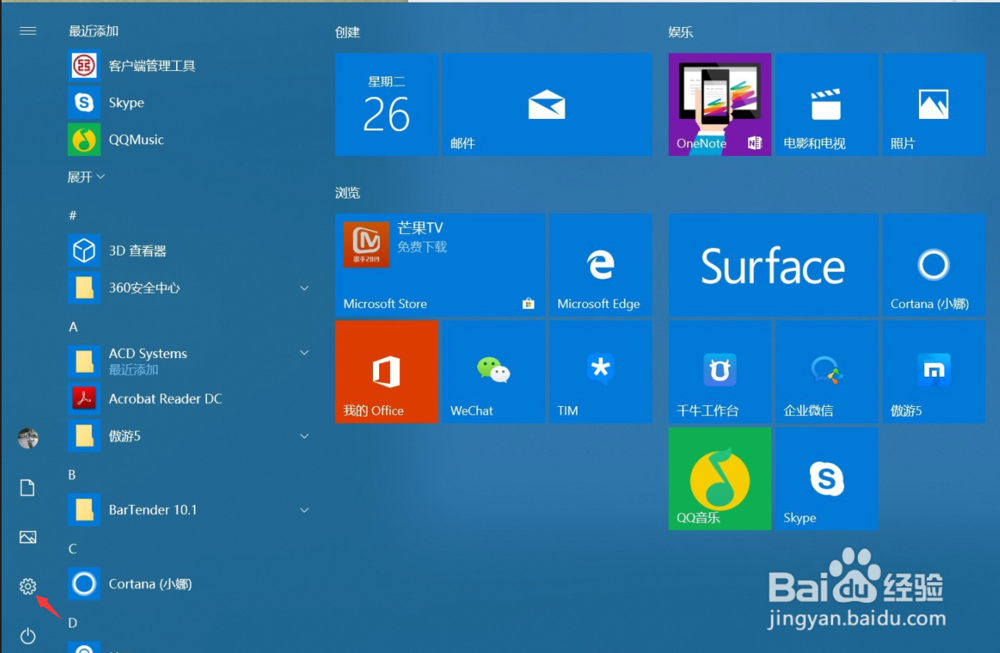Click the 娱乐 tile group title
The height and width of the screenshot is (653, 1000).
[x=680, y=32]
